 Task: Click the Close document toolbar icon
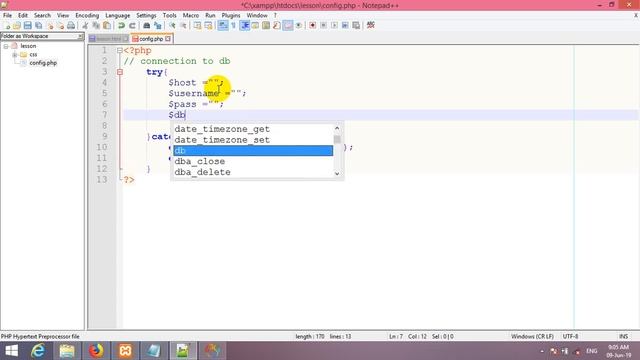click(50, 25)
